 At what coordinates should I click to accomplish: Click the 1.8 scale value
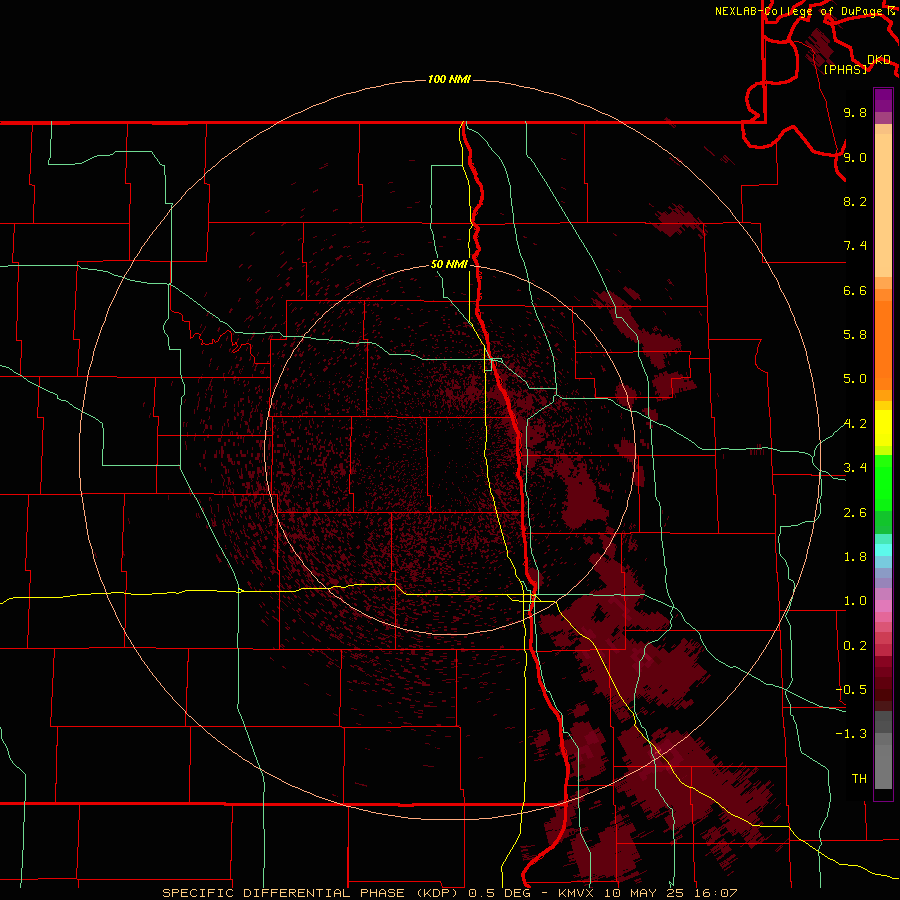(x=855, y=557)
